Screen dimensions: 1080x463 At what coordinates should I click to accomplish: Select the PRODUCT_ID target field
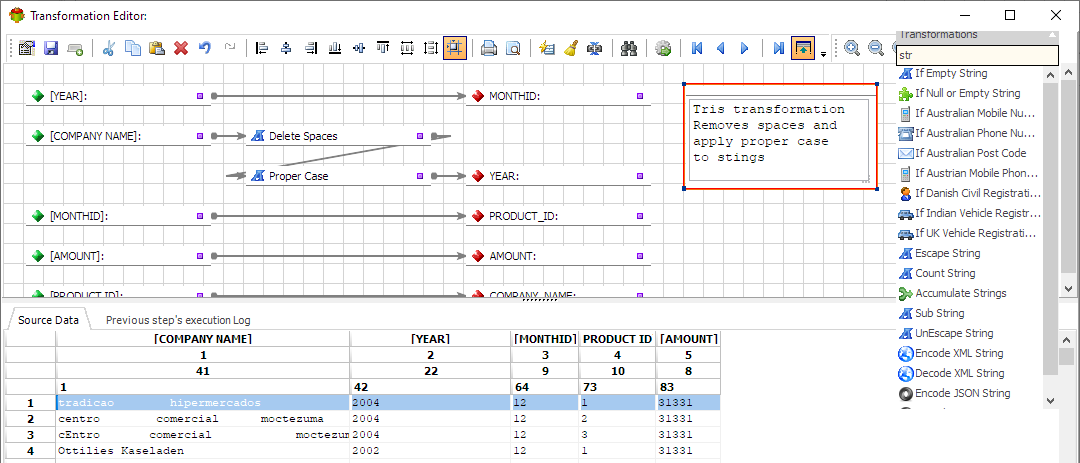(559, 216)
